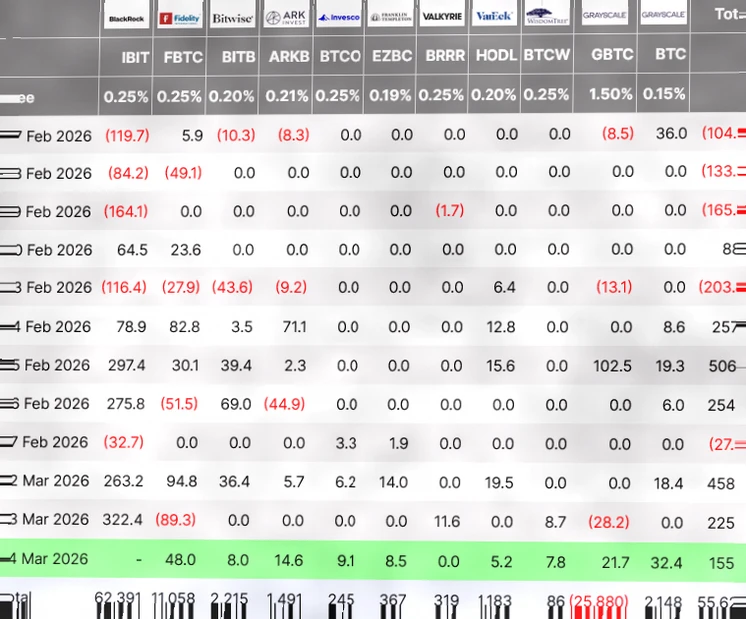
Task: Select the HODL column header
Action: (x=496, y=55)
